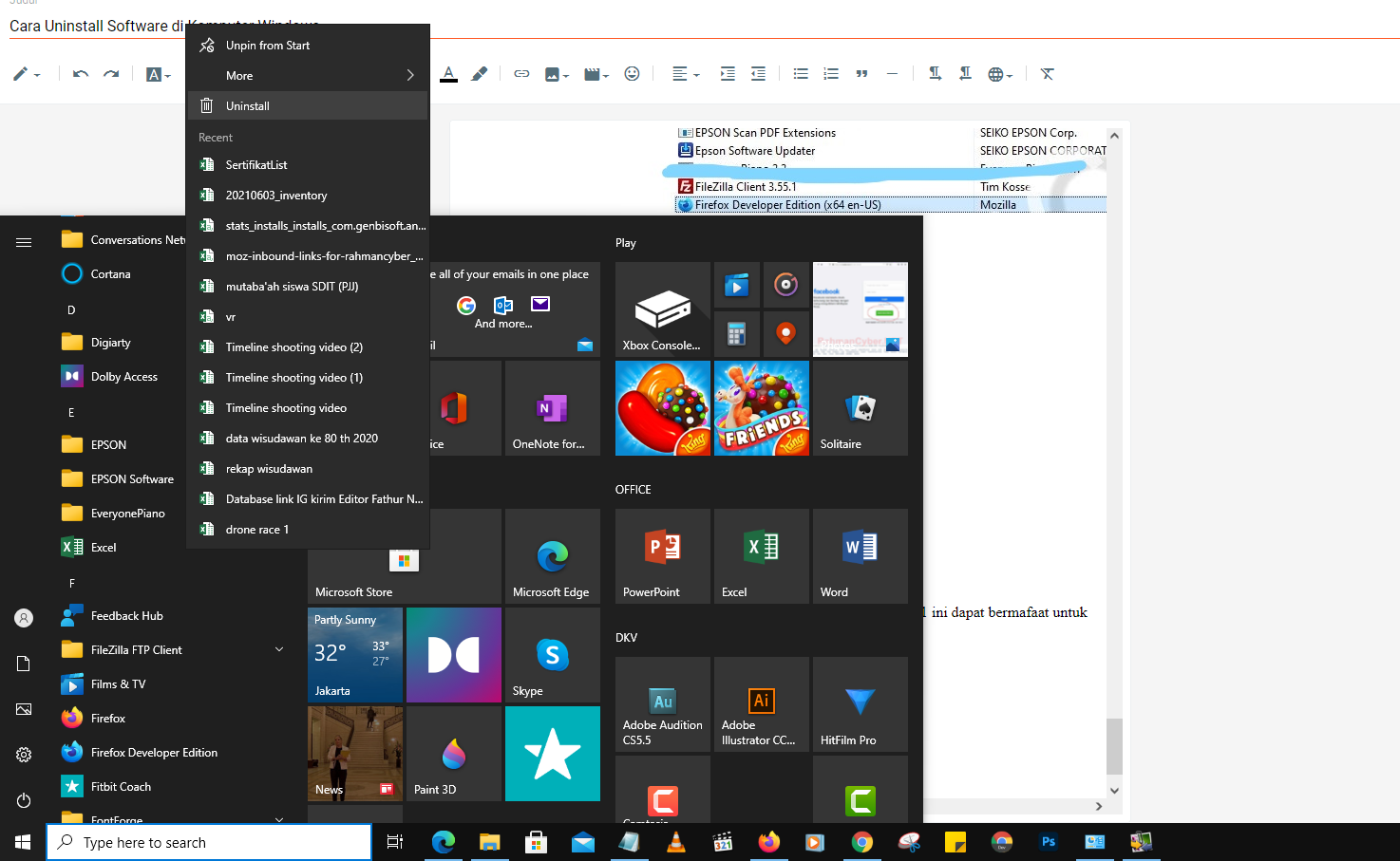The image size is (1400, 861).
Task: Apply bulleted list formatting
Action: [801, 74]
